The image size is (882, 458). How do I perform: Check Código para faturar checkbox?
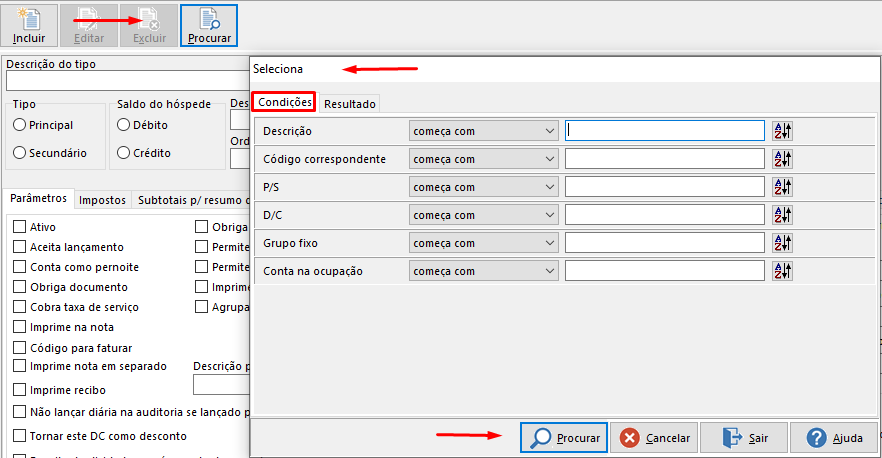point(20,348)
